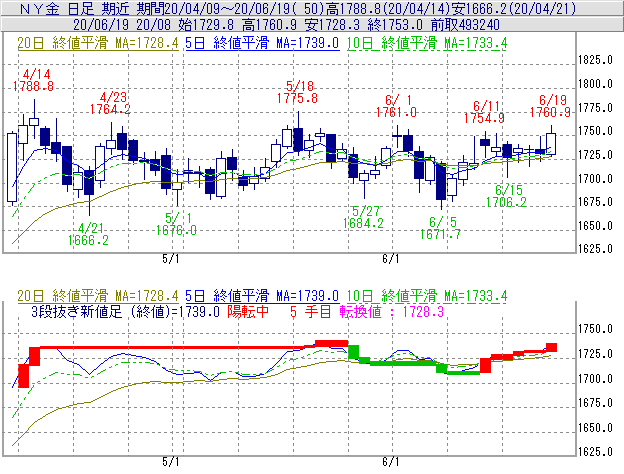This screenshot has width=624, height=474.
Task: Click the 6/11 1754.9 high label
Action: point(484,112)
